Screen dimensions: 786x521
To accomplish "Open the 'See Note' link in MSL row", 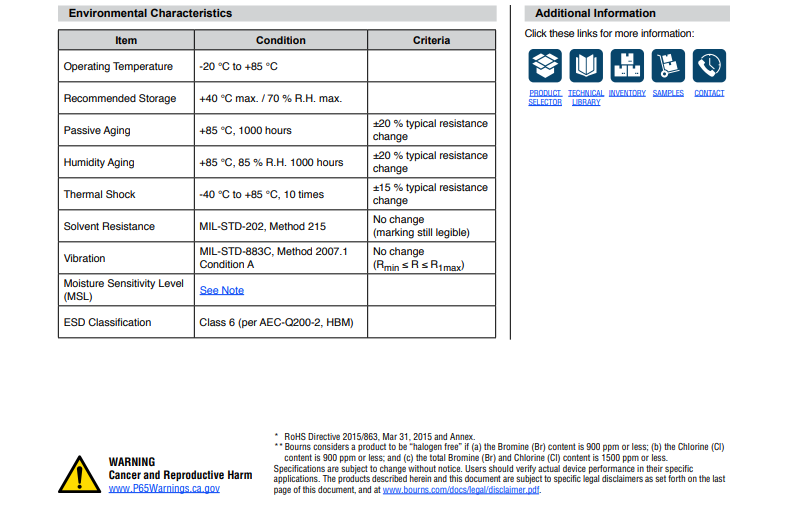I will click(221, 290).
